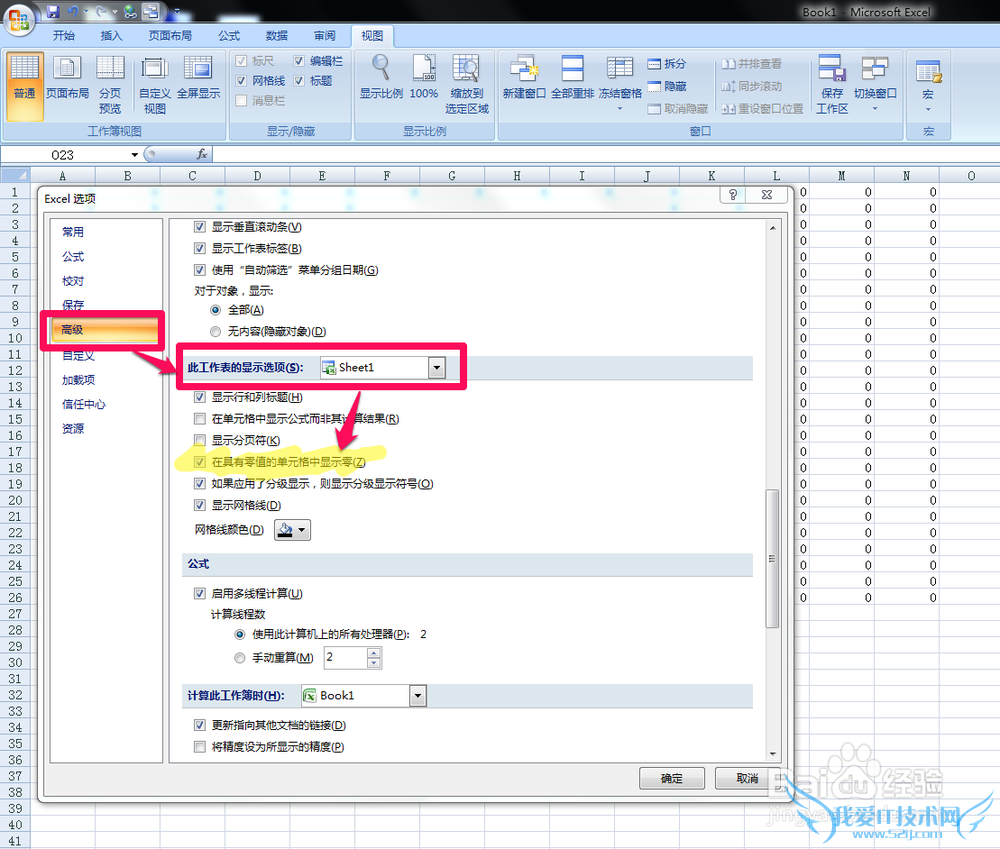Select 全部 radio for objects display
Viewport: 1000px width, 849px height.
216,310
